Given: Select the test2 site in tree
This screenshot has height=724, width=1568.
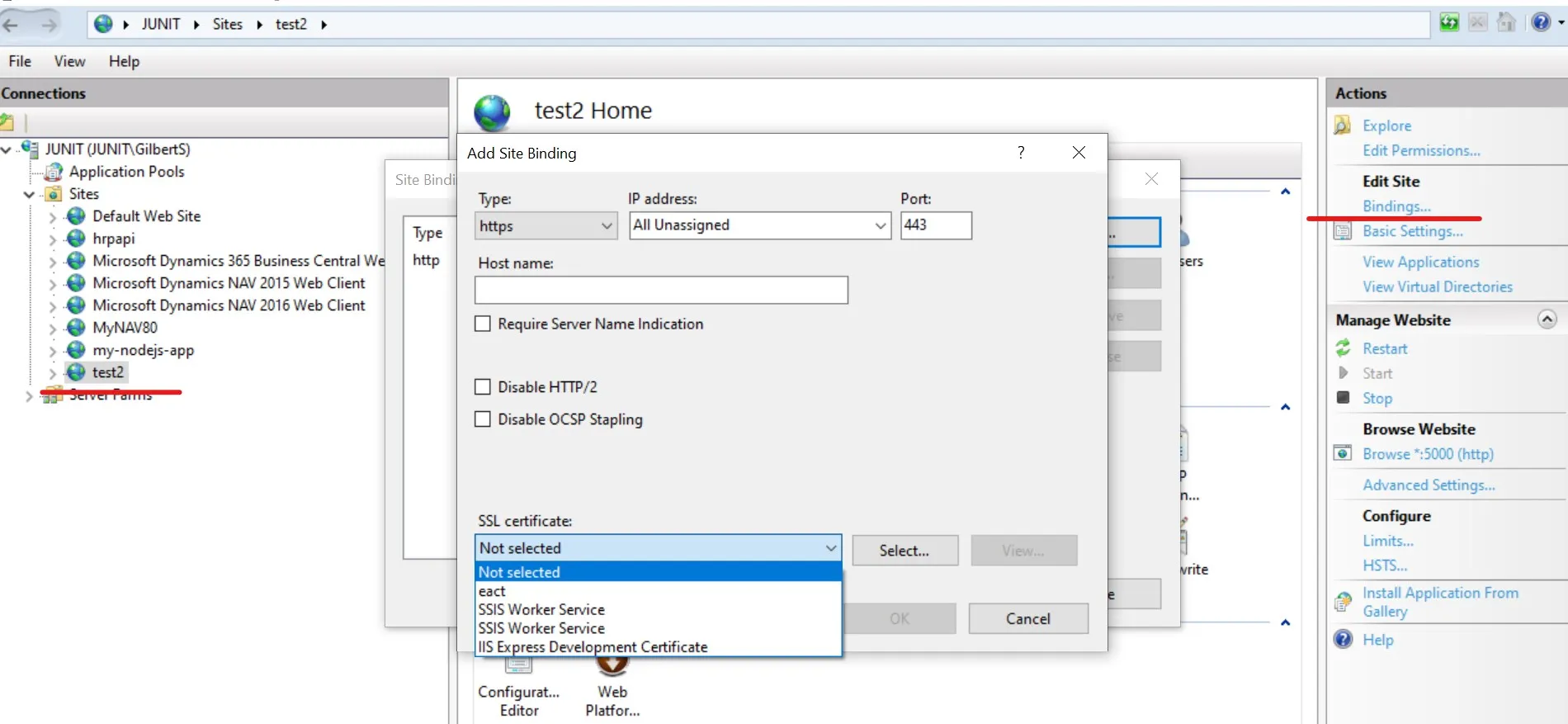Looking at the screenshot, I should (108, 372).
